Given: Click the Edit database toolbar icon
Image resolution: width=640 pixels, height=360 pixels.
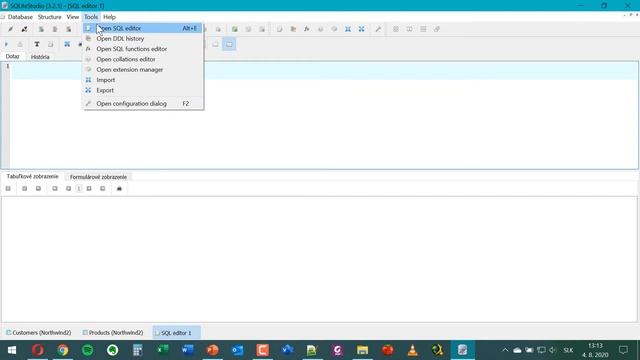Looking at the screenshot, I should click(x=55, y=29).
